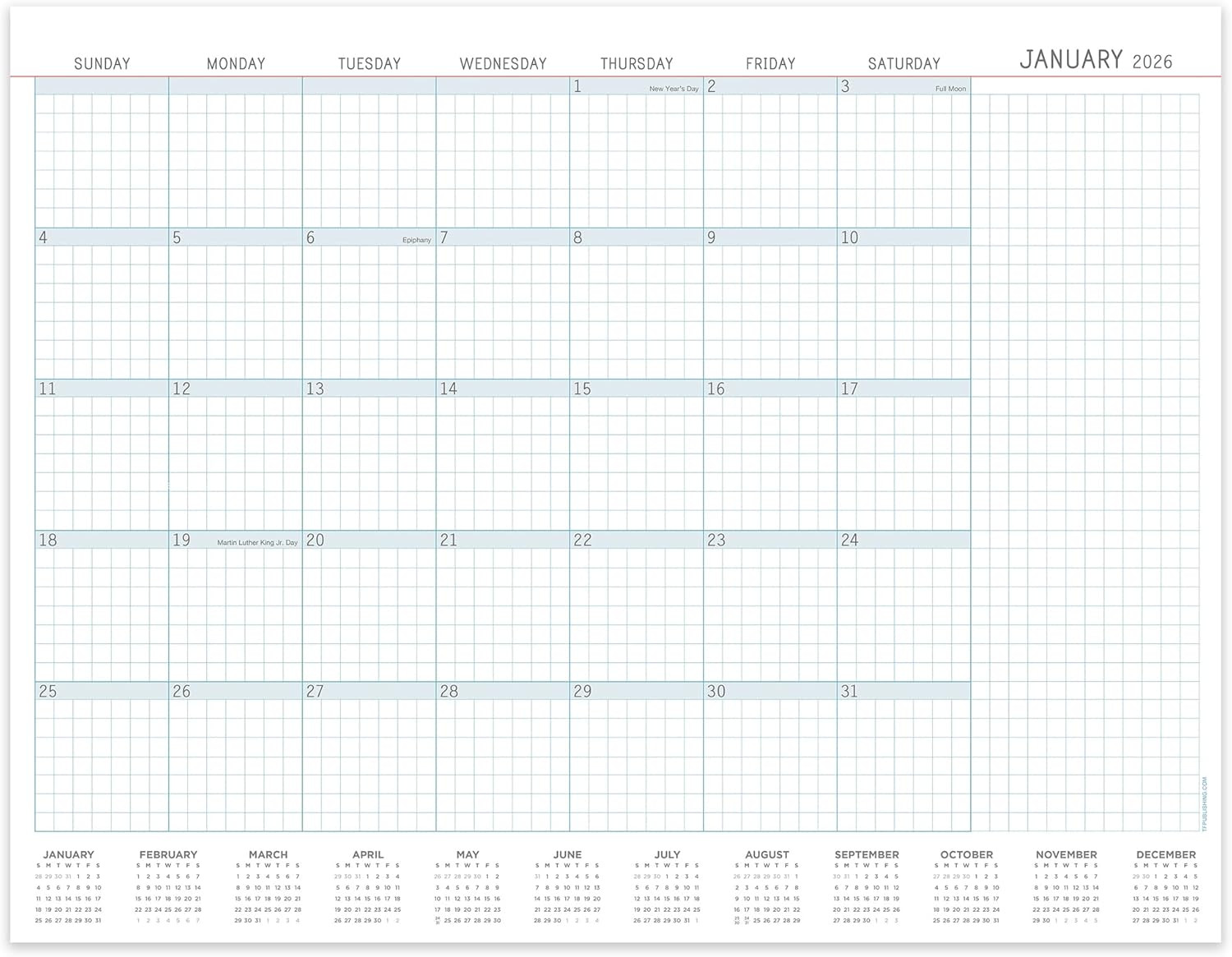Click date number 16 in main grid
The width and height of the screenshot is (1232, 957).
pos(716,389)
